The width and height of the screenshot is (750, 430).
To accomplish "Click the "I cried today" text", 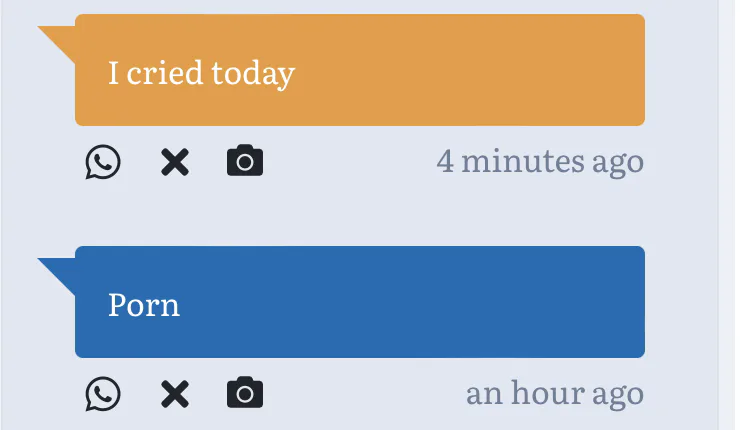I will 201,73.
